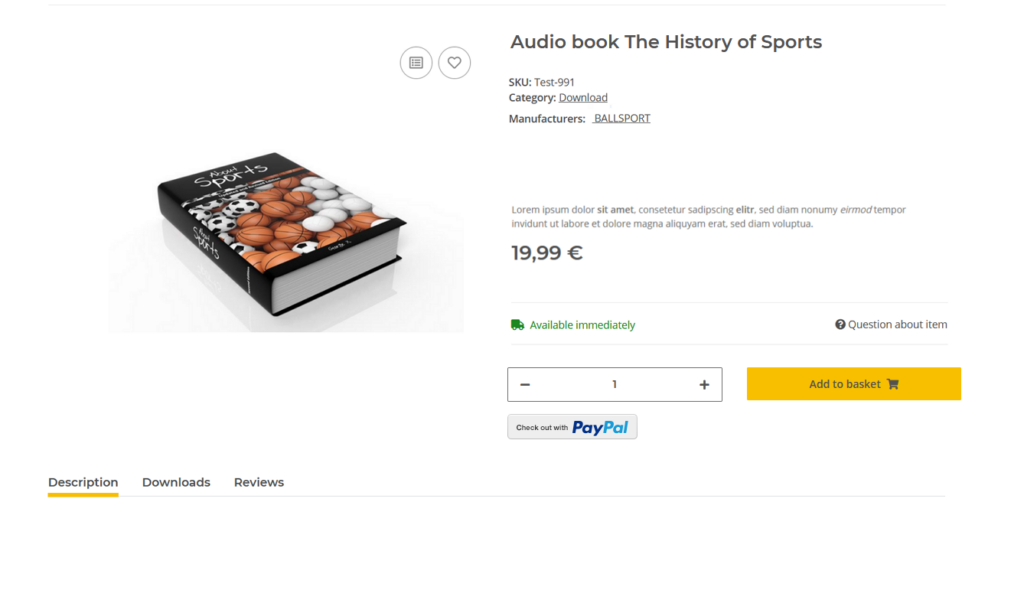1024x613 pixels.
Task: Open the Download category link
Action: pyautogui.click(x=583, y=98)
